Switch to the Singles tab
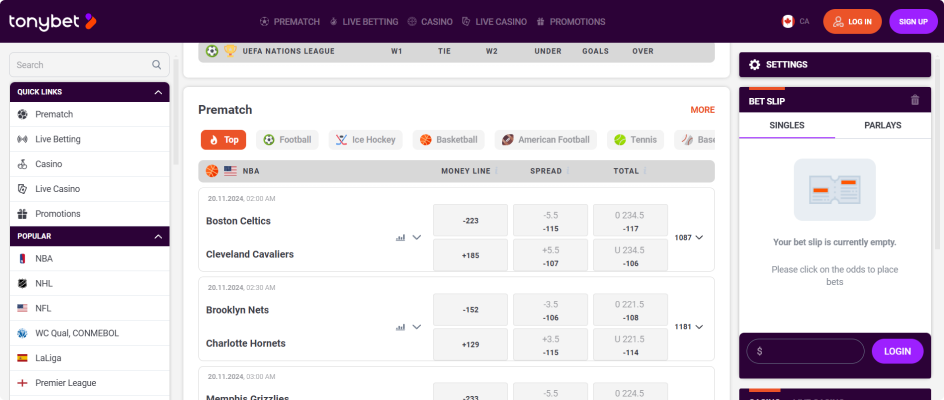The image size is (944, 400). [787, 125]
